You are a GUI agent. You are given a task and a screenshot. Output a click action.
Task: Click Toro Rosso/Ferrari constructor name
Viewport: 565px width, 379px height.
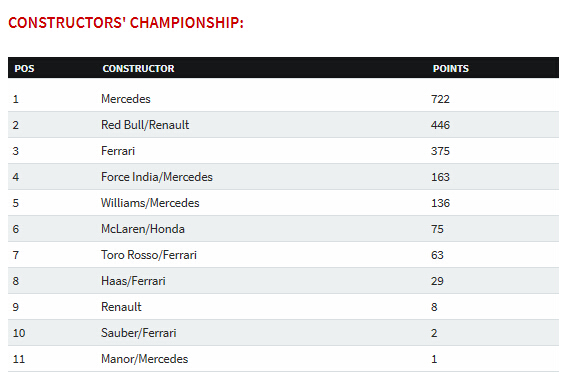pos(149,255)
